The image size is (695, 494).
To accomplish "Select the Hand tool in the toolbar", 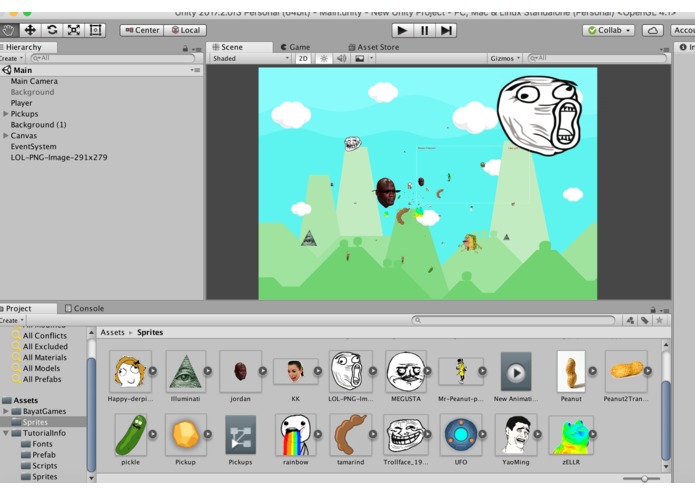I will (x=8, y=30).
